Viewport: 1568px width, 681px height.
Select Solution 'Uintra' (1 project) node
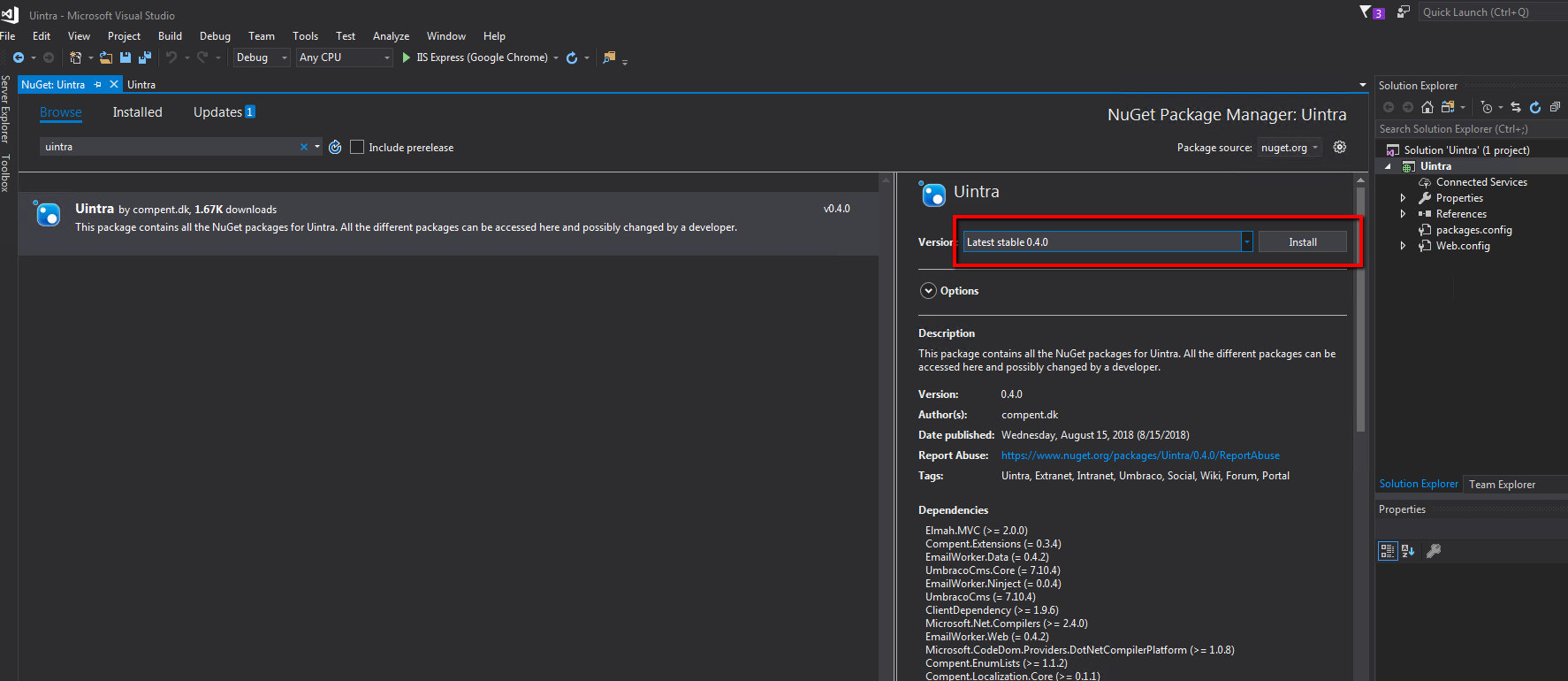pos(1465,150)
